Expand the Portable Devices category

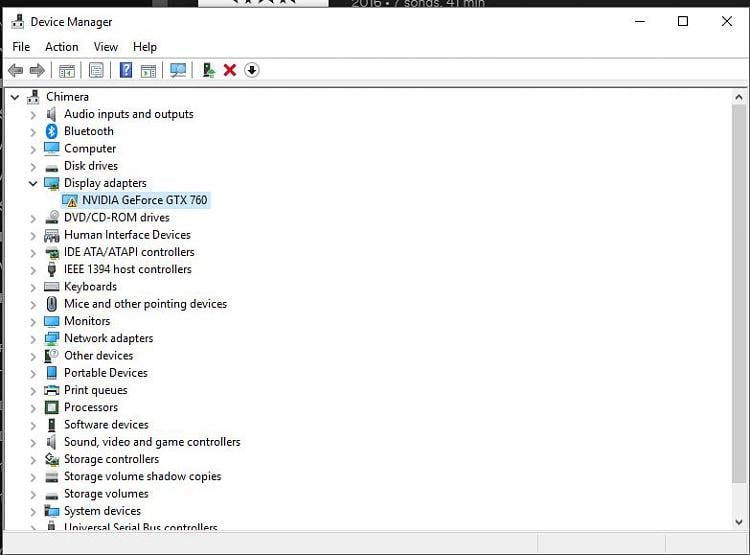[33, 374]
